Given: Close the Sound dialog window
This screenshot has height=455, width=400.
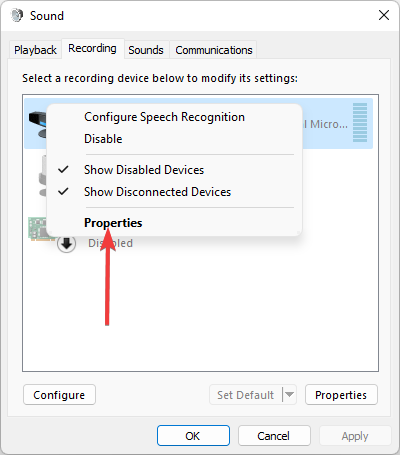Looking at the screenshot, I should coord(384,15).
